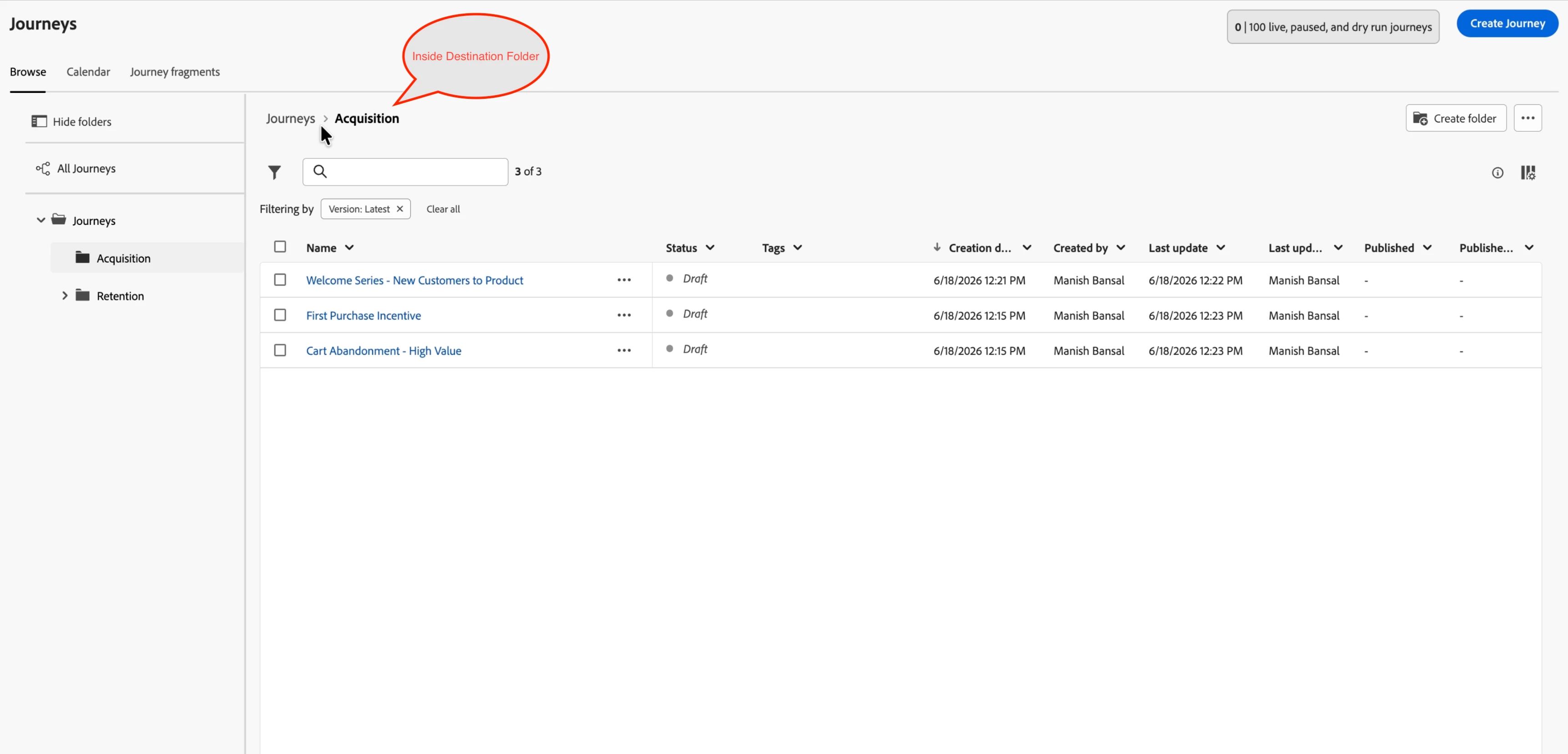Switch to the Browse tab

pyautogui.click(x=28, y=71)
